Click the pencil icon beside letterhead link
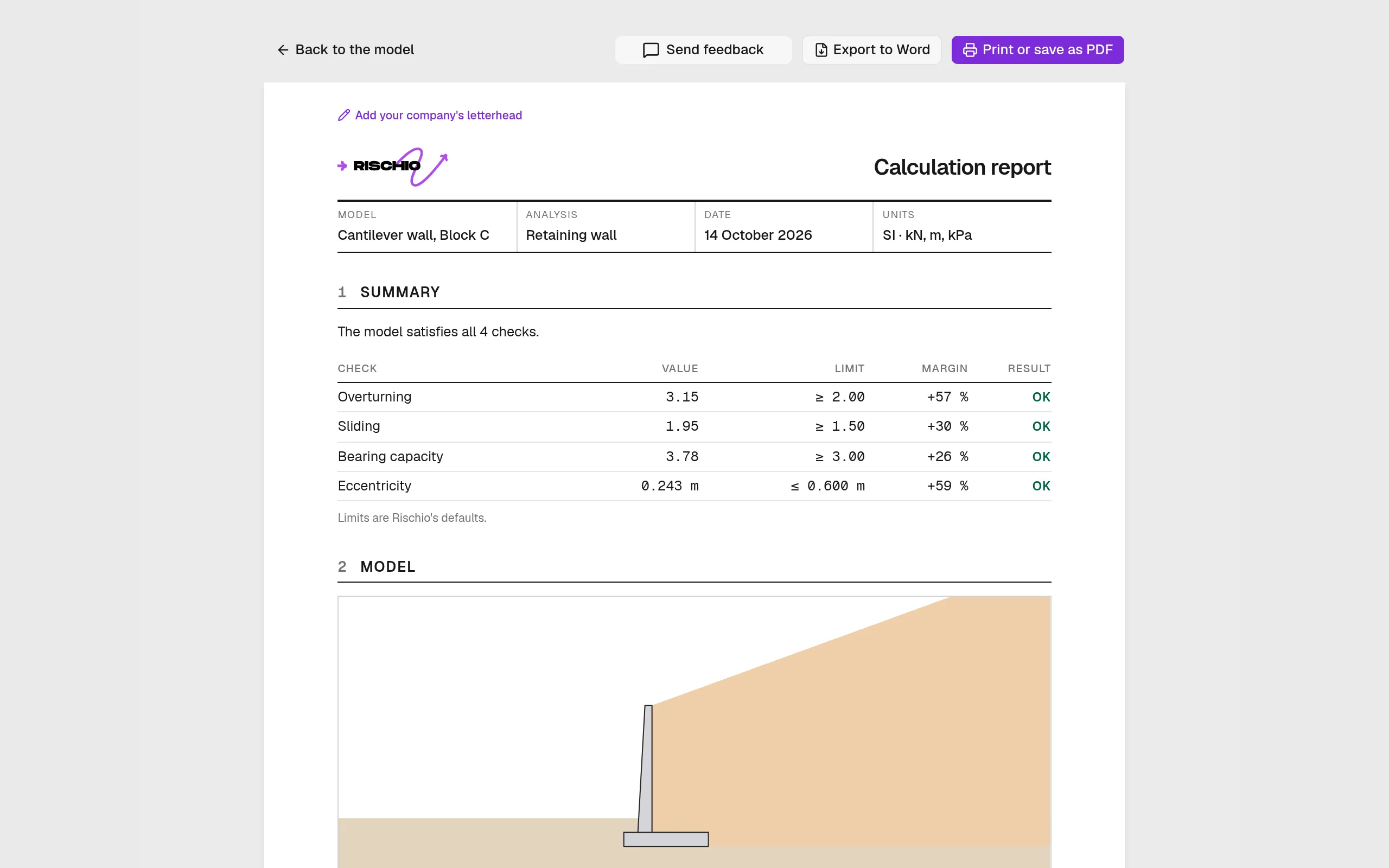 pos(344,116)
